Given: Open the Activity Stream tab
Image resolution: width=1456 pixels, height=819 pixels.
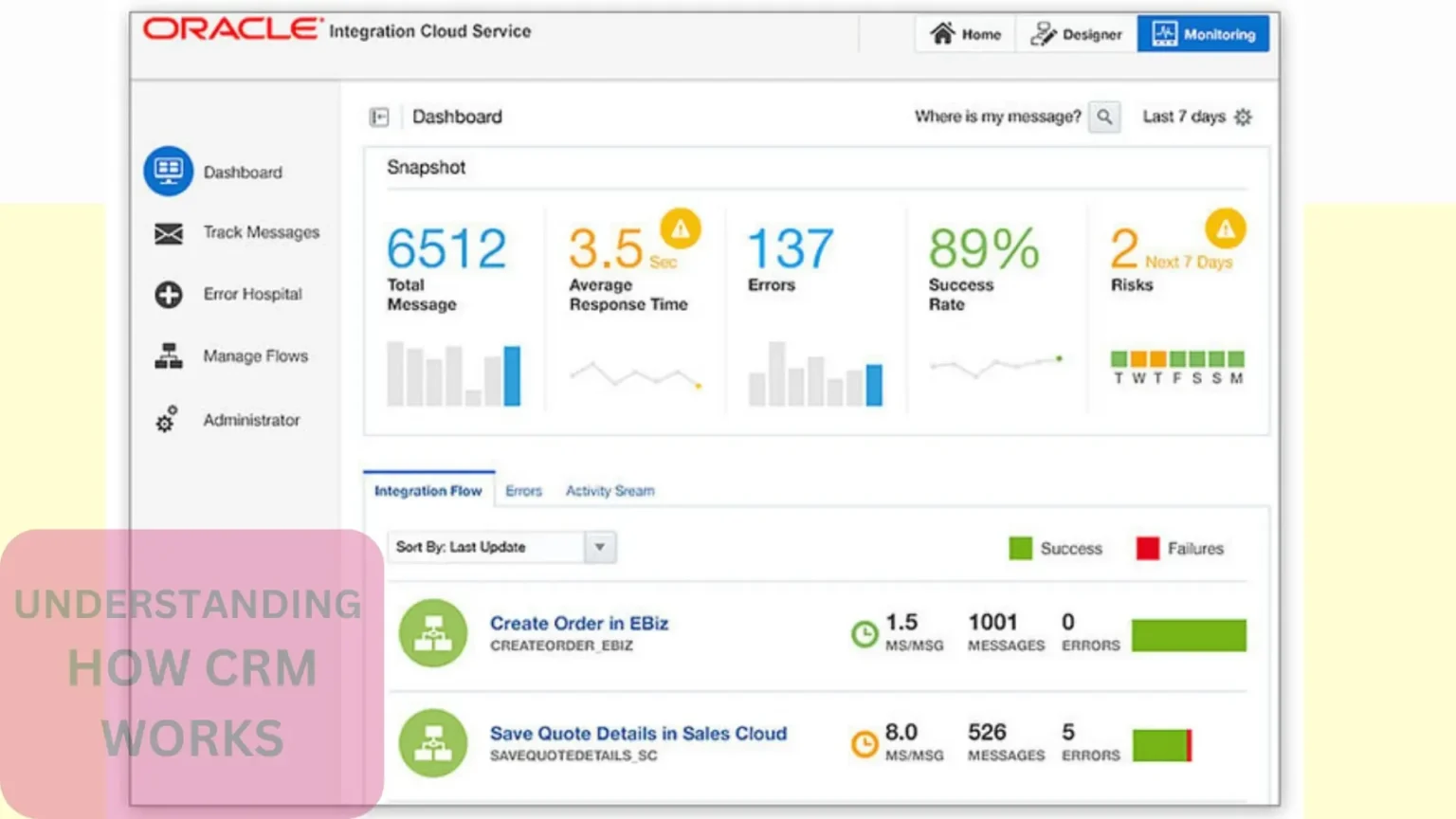Looking at the screenshot, I should 610,491.
